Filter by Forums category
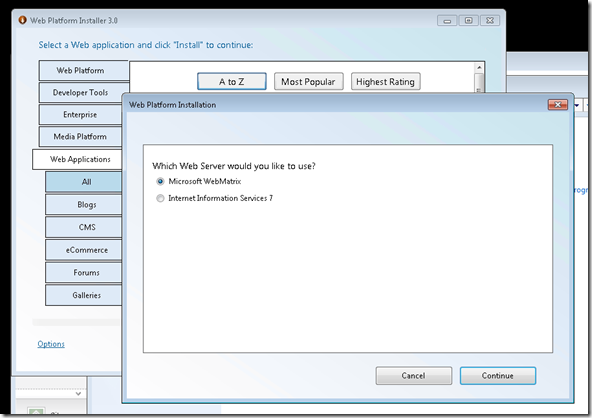The height and width of the screenshot is (418, 592). tap(84, 273)
